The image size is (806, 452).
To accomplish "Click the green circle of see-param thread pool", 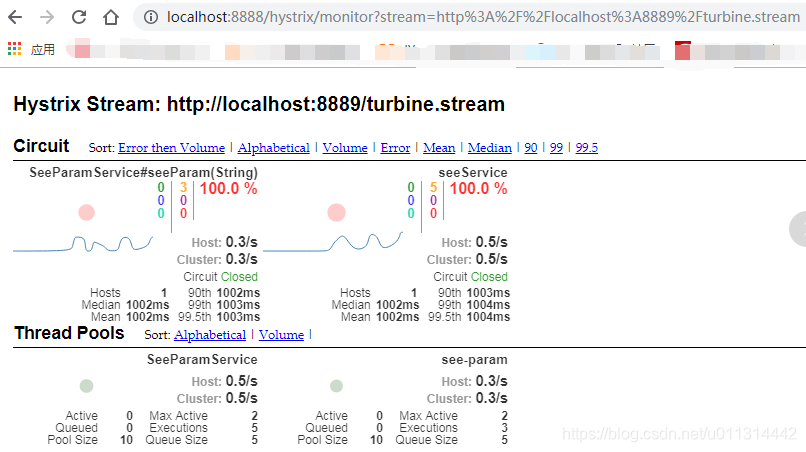I will pyautogui.click(x=336, y=386).
